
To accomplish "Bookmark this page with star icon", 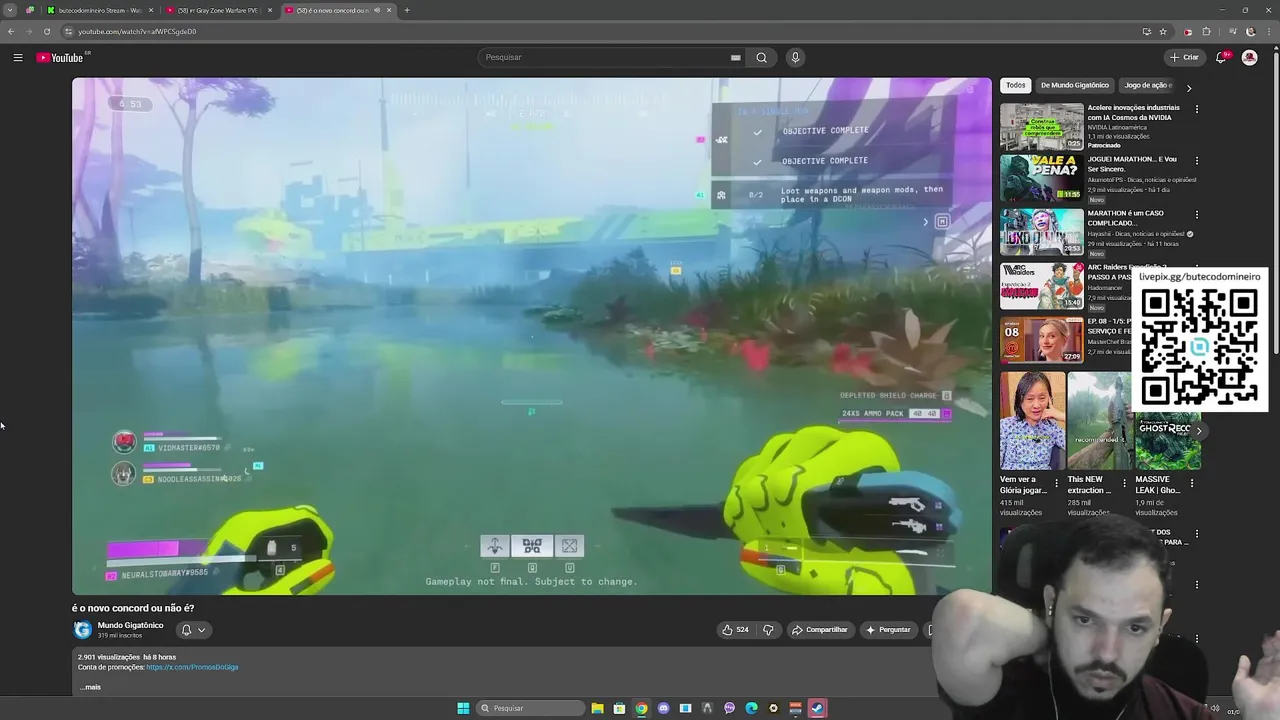I will click(1163, 31).
